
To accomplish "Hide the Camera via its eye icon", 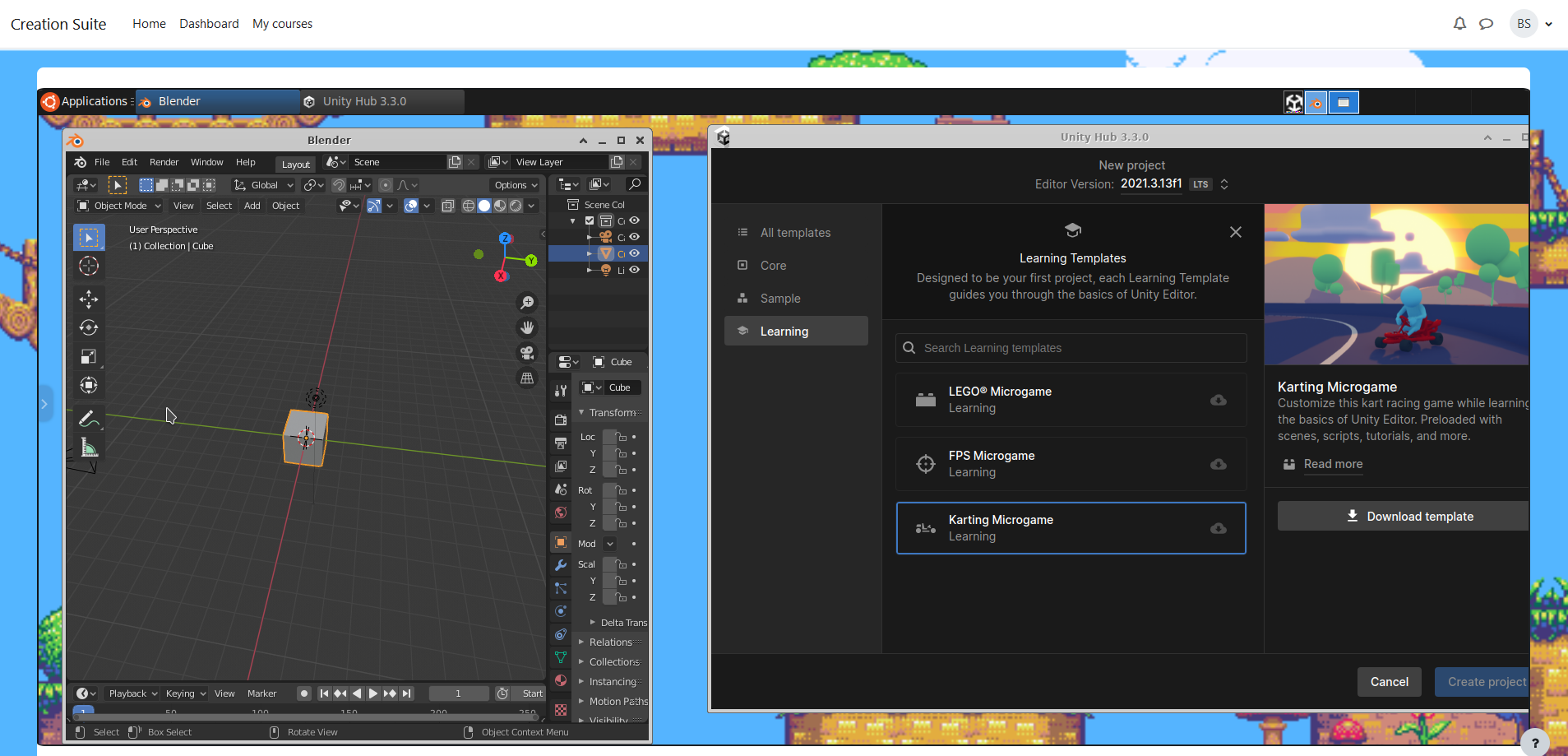I will click(x=634, y=237).
